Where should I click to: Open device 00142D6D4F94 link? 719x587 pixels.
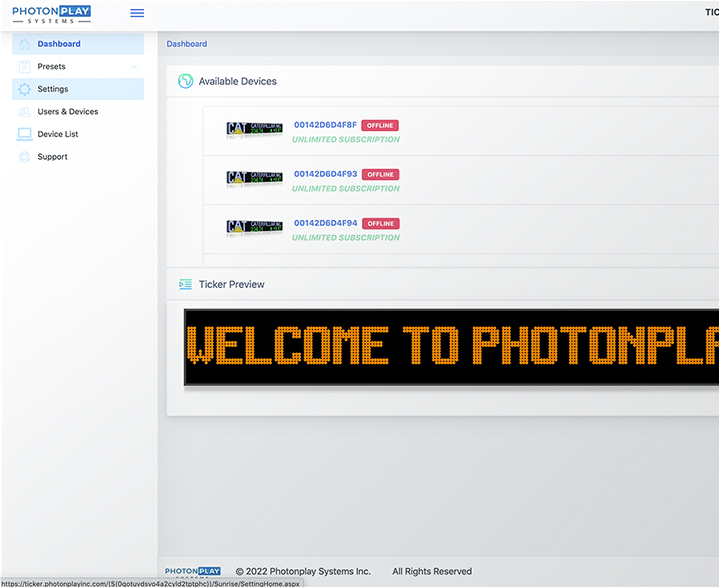pos(325,223)
